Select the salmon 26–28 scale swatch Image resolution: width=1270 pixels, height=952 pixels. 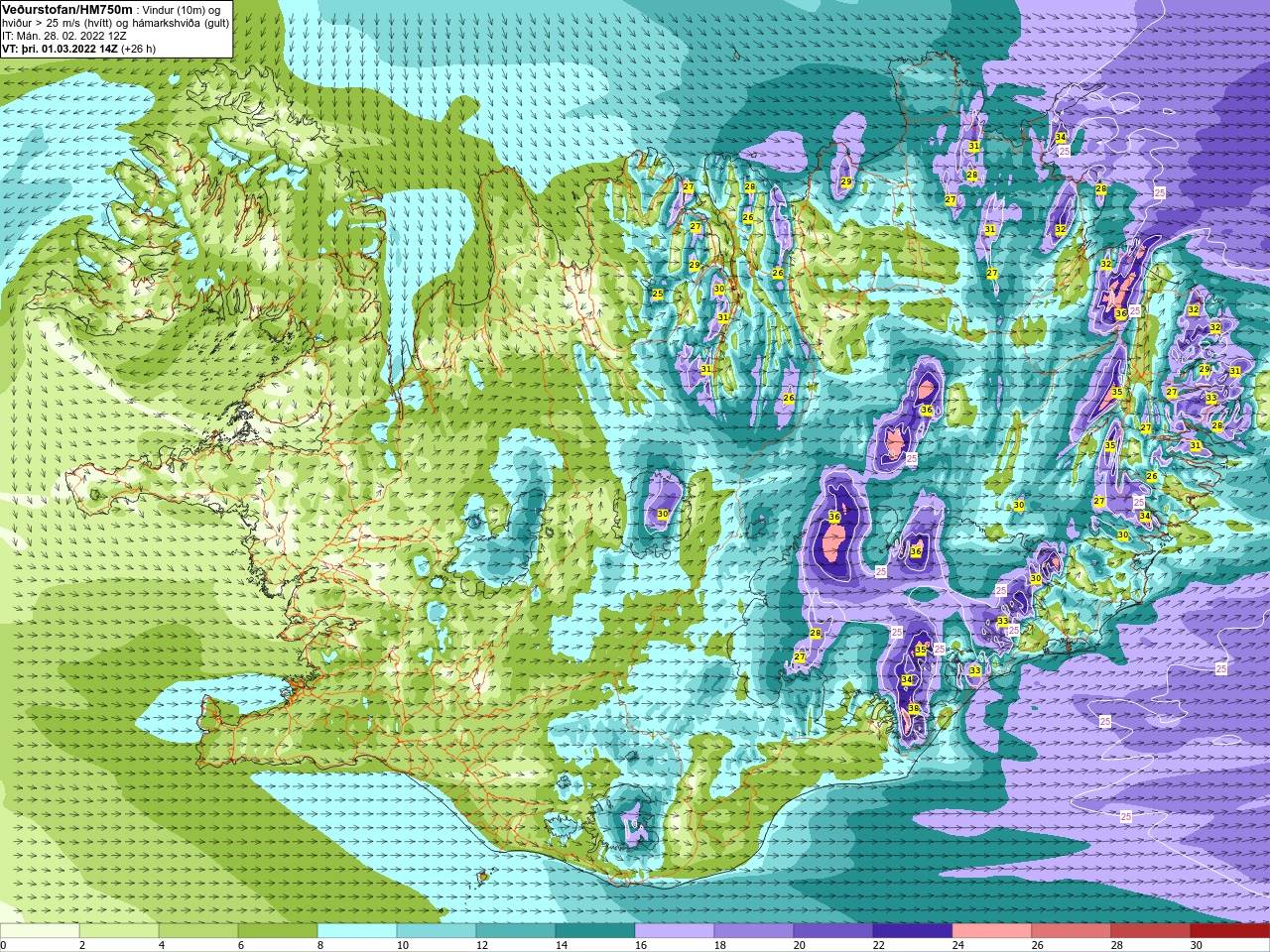tap(1072, 931)
